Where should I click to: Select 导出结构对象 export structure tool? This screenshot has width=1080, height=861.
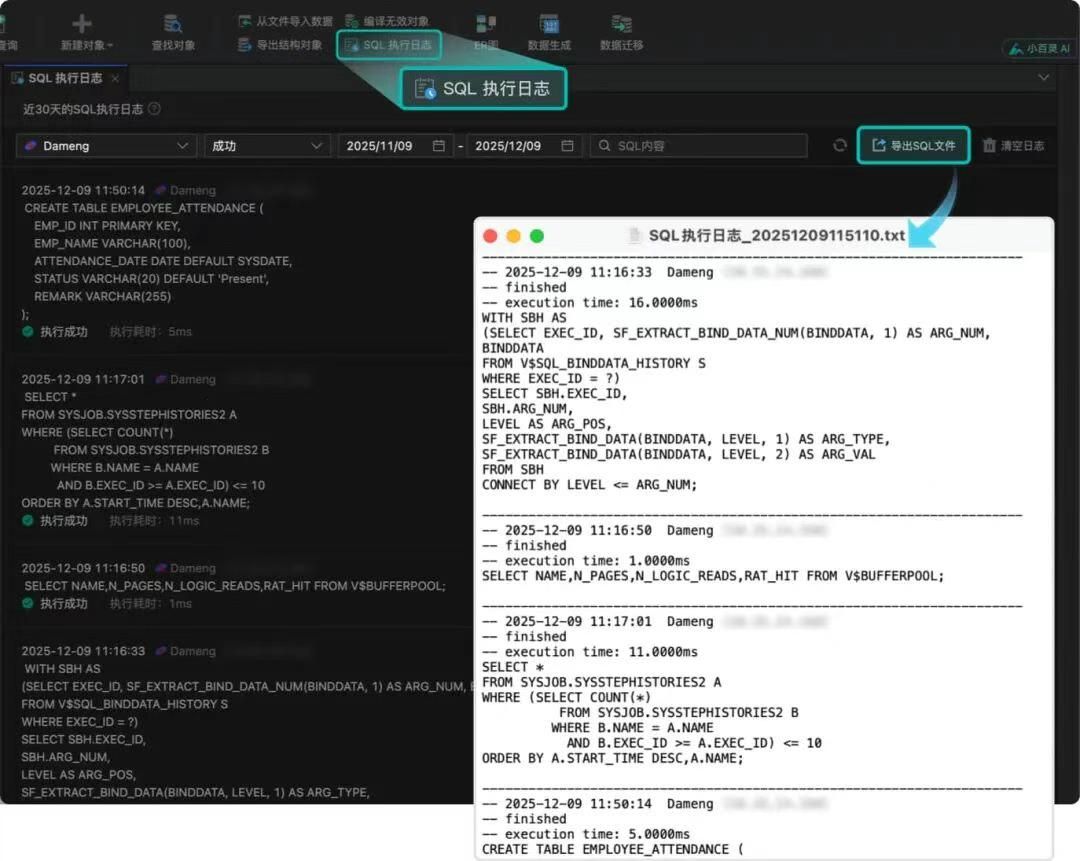280,45
